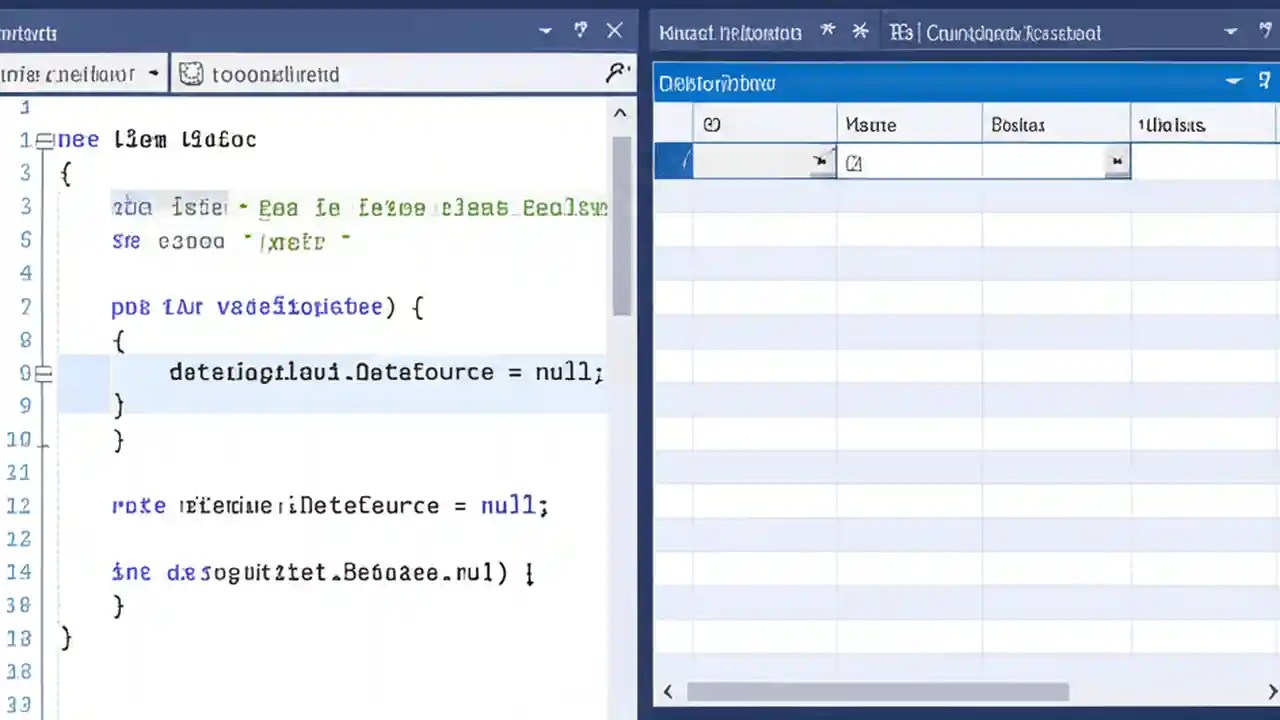This screenshot has height=720, width=1280.
Task: Click the small square icon inside the search box
Action: tap(191, 74)
